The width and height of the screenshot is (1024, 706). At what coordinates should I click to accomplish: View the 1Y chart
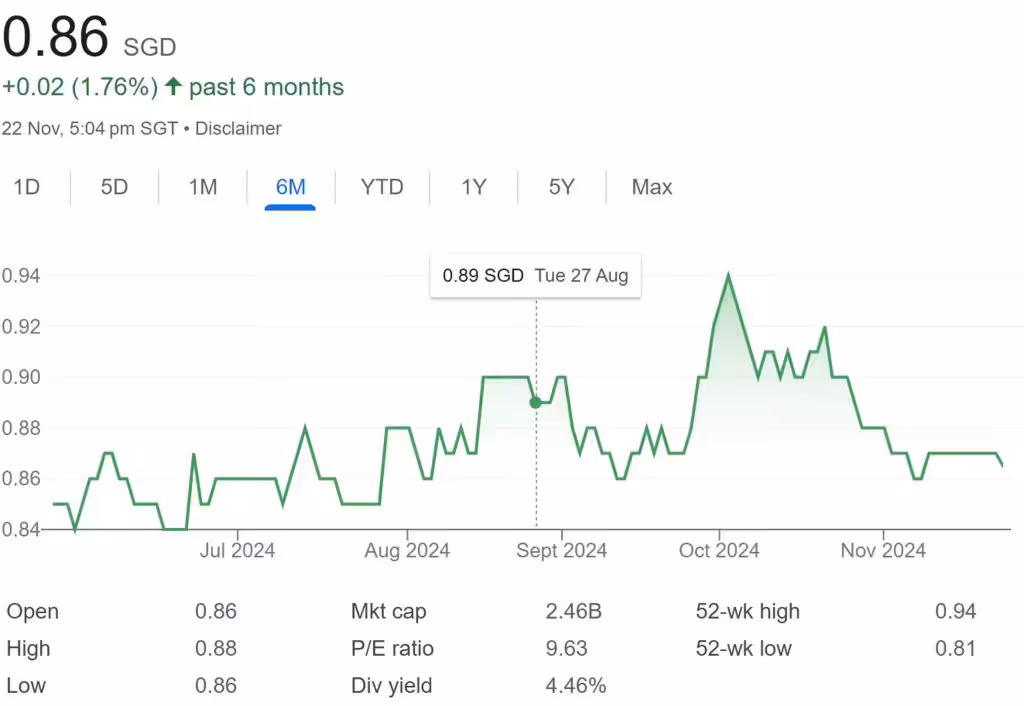click(473, 187)
